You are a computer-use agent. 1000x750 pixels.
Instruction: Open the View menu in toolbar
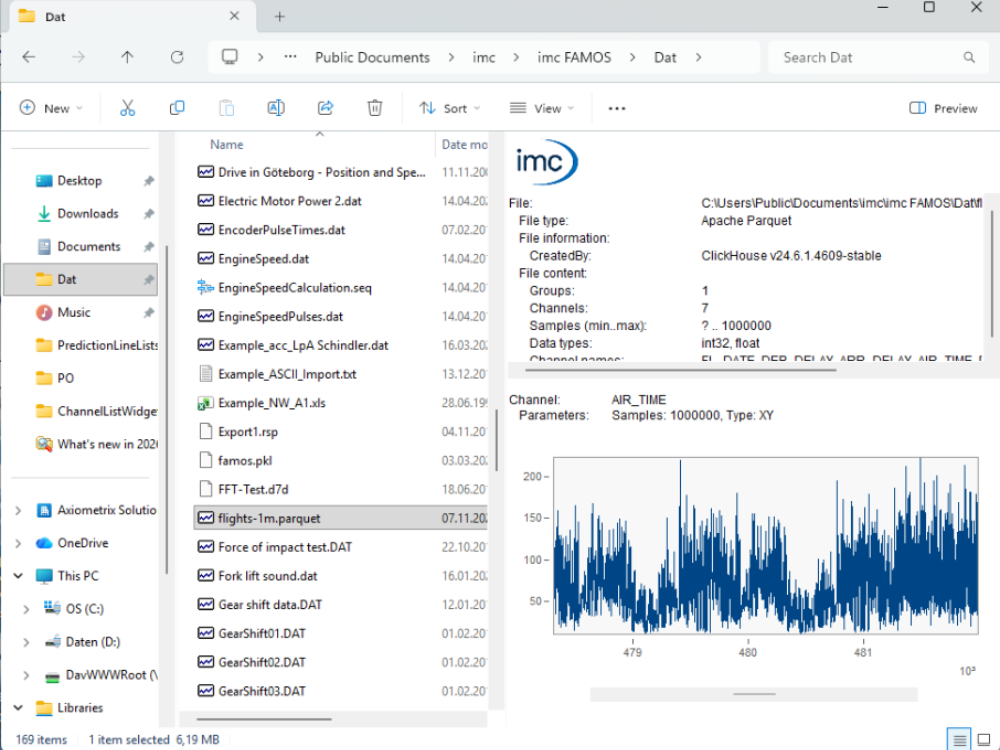pos(542,108)
